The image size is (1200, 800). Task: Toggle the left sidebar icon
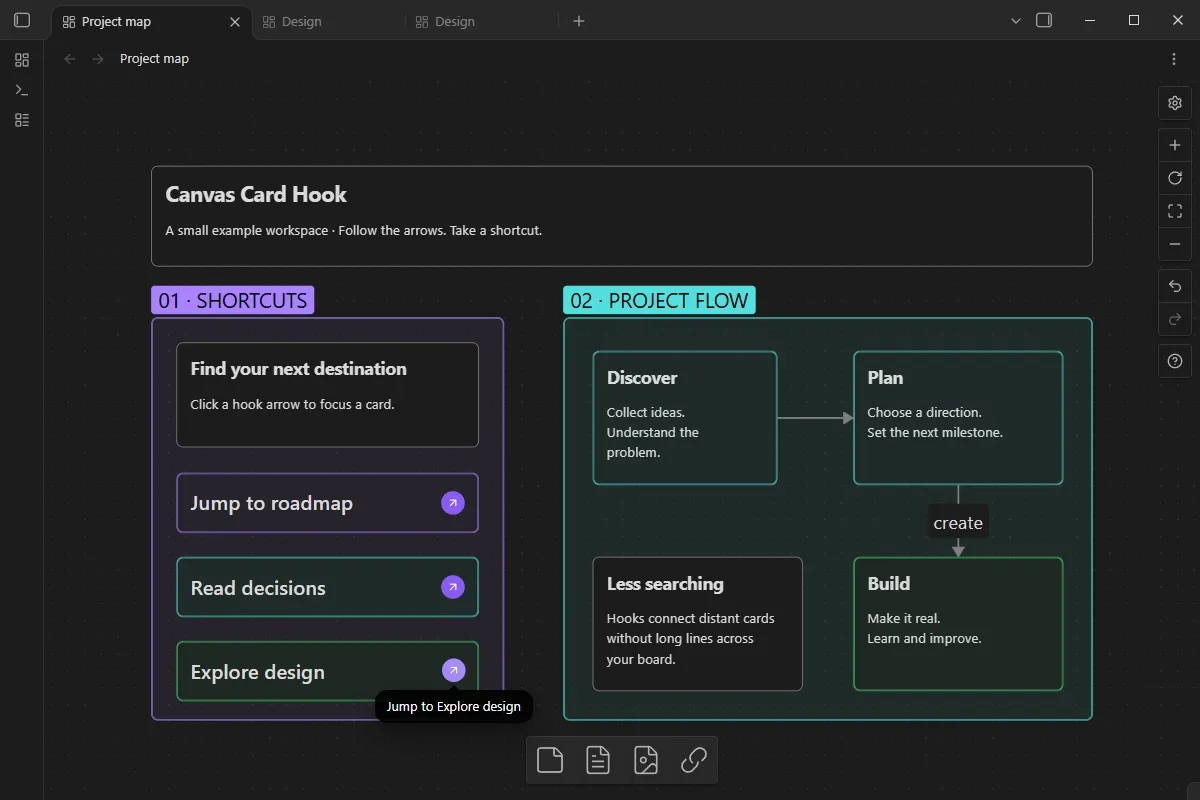click(x=22, y=20)
